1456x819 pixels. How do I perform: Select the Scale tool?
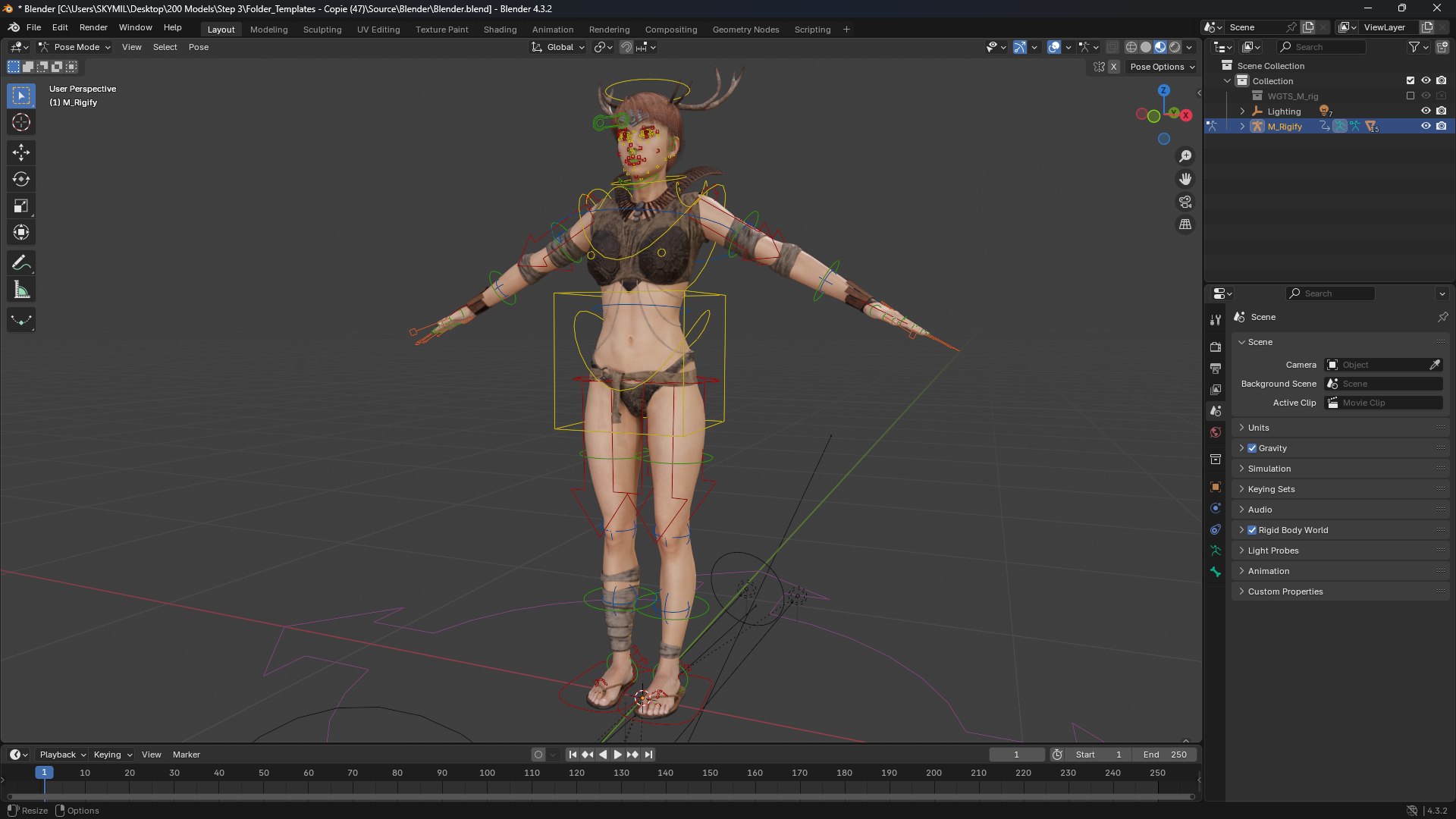click(21, 206)
